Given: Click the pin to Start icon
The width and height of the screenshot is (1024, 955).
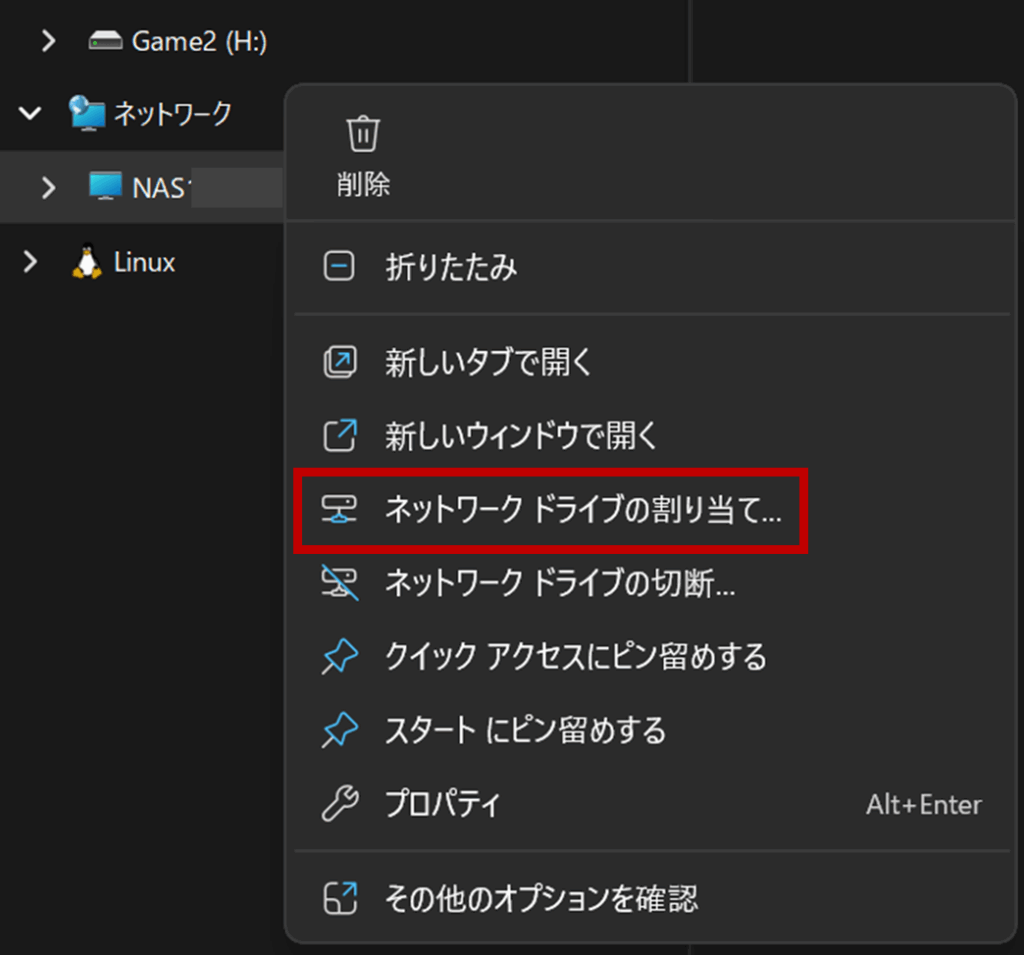Looking at the screenshot, I should click(340, 730).
